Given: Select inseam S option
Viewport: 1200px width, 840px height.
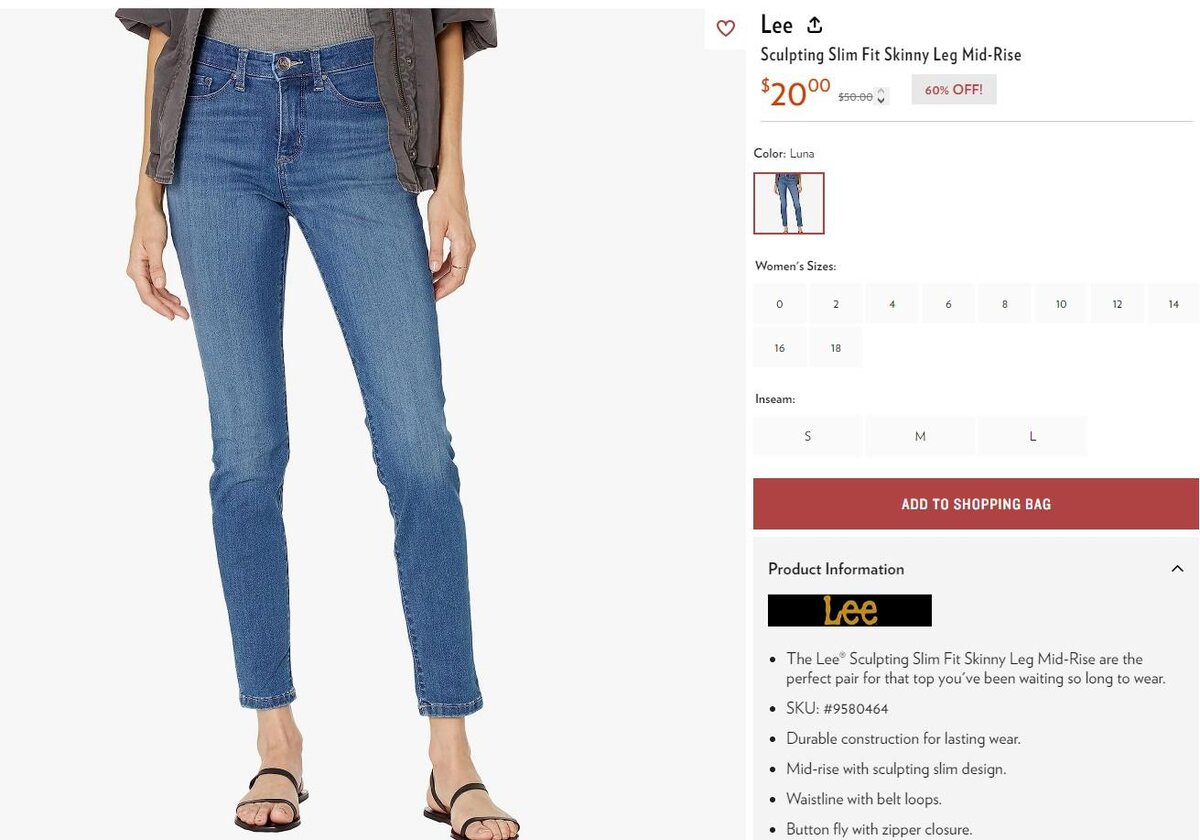Looking at the screenshot, I should click(x=808, y=436).
